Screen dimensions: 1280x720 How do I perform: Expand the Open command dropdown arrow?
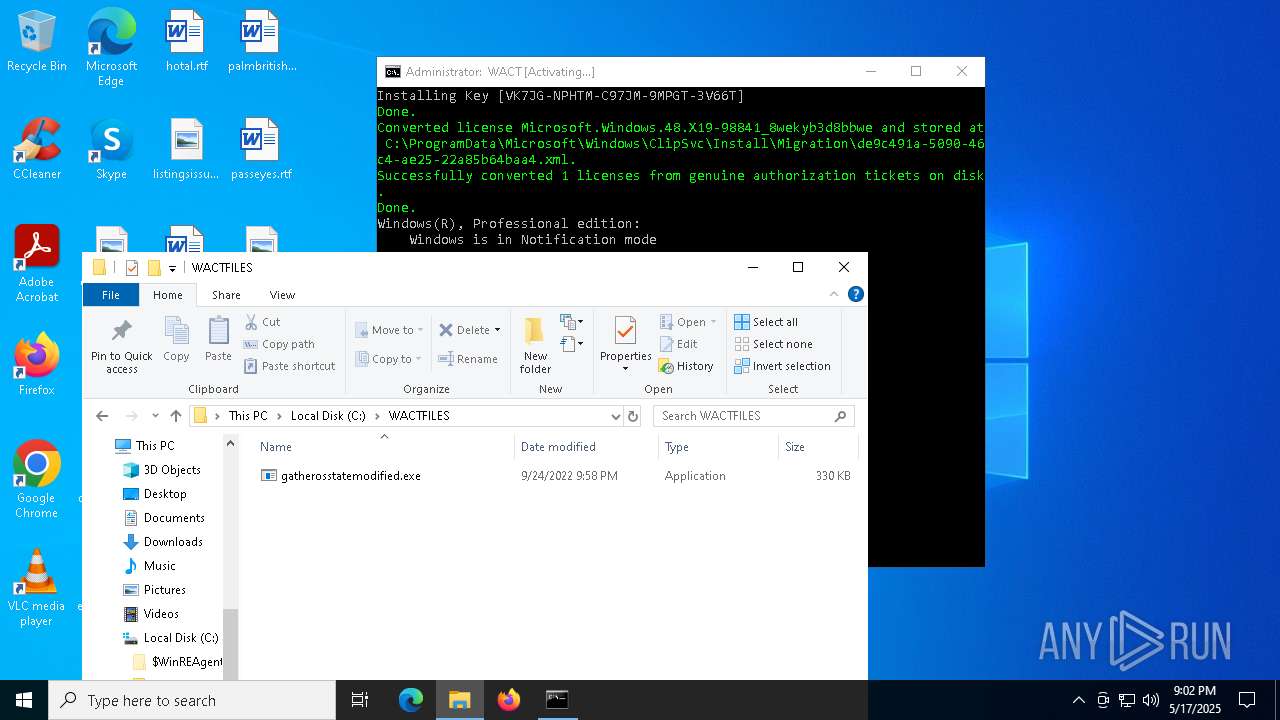click(713, 322)
